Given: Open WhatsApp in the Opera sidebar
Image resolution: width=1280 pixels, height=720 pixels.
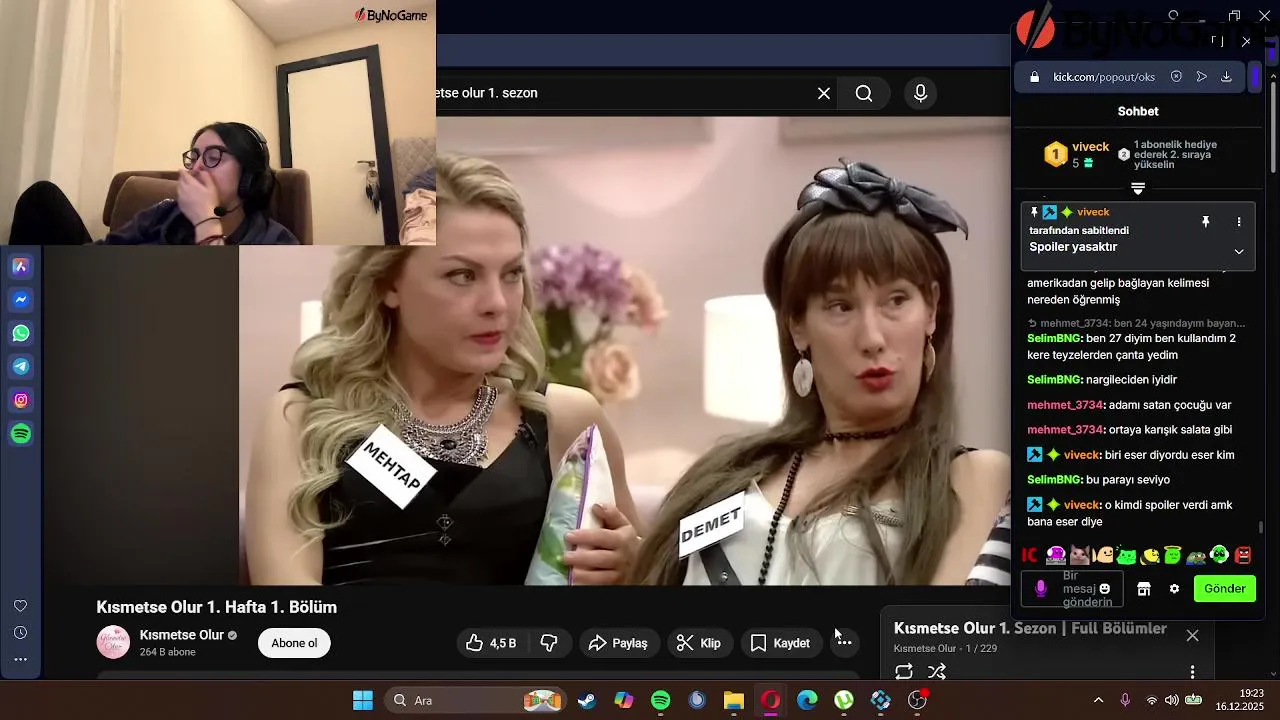Looking at the screenshot, I should point(21,333).
